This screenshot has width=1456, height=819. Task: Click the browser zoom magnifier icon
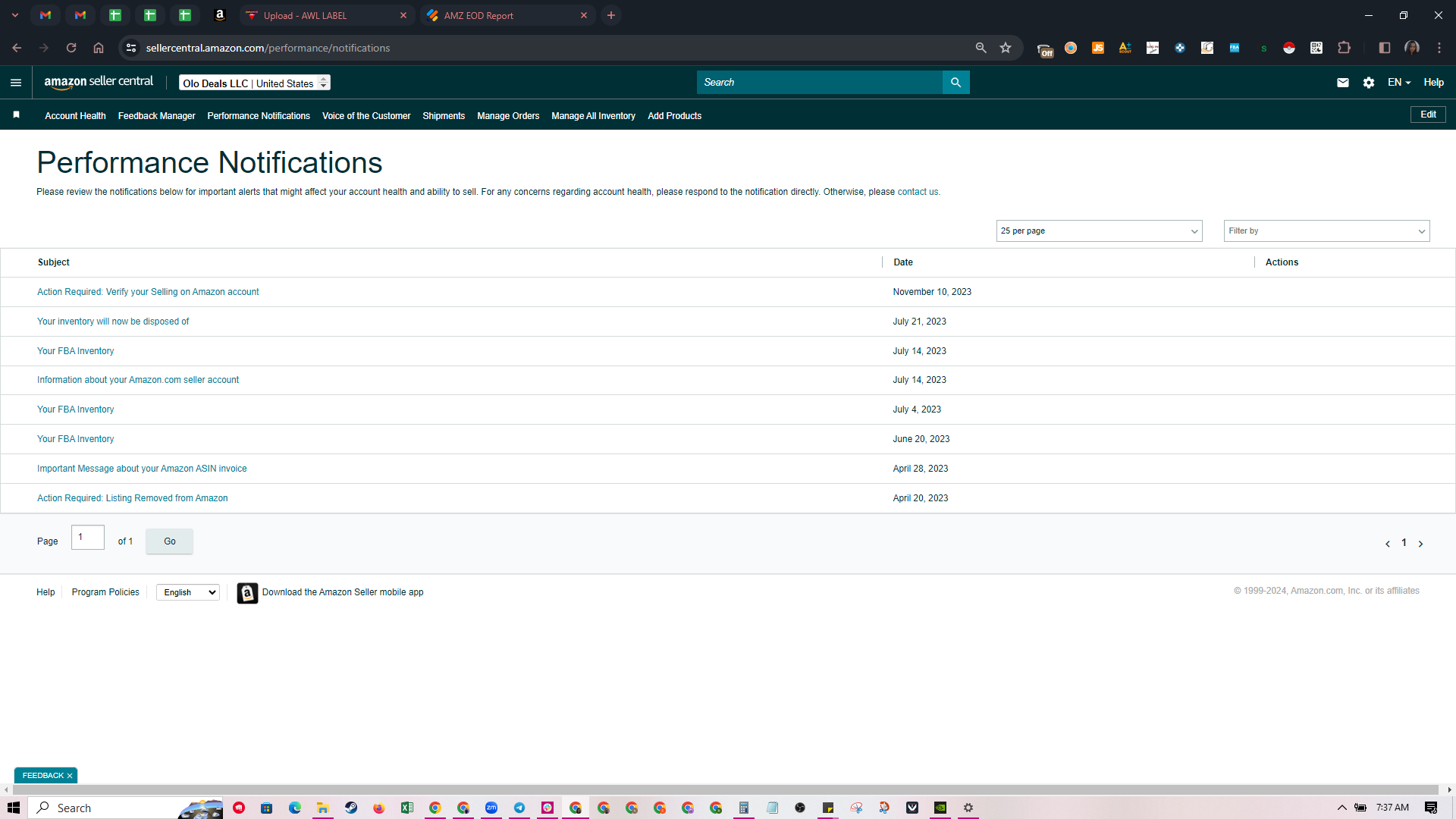coord(981,48)
